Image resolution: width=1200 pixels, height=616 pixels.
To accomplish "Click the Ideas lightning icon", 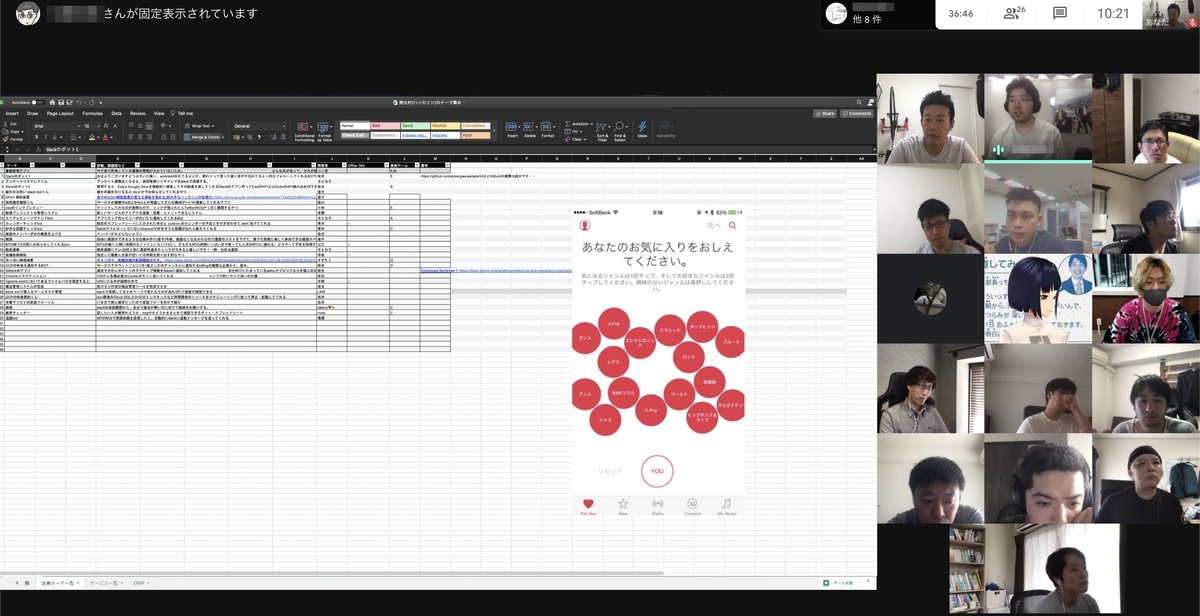I will (642, 130).
